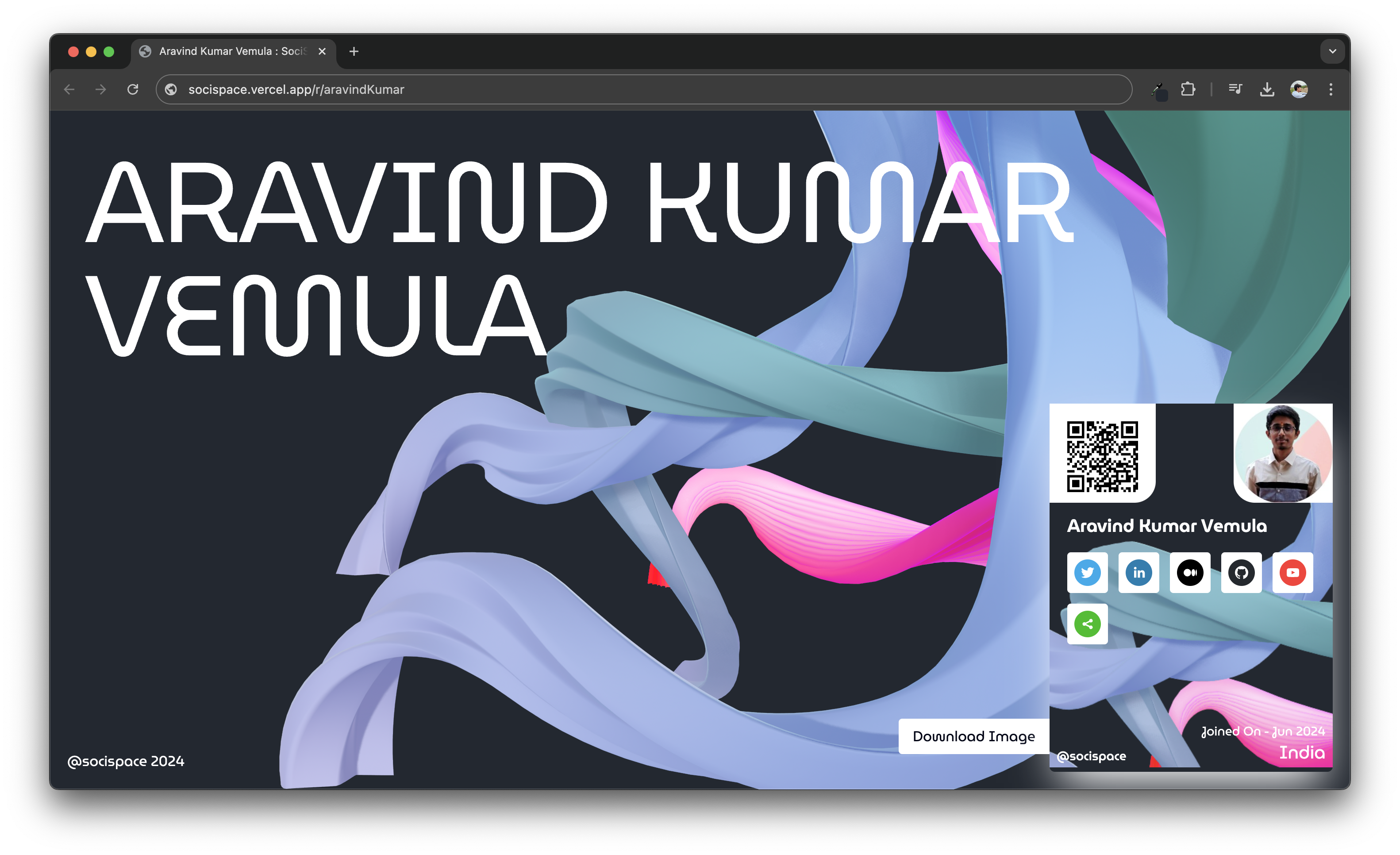Open the browser extensions puzzle icon
The width and height of the screenshot is (1400, 855).
pos(1188,89)
